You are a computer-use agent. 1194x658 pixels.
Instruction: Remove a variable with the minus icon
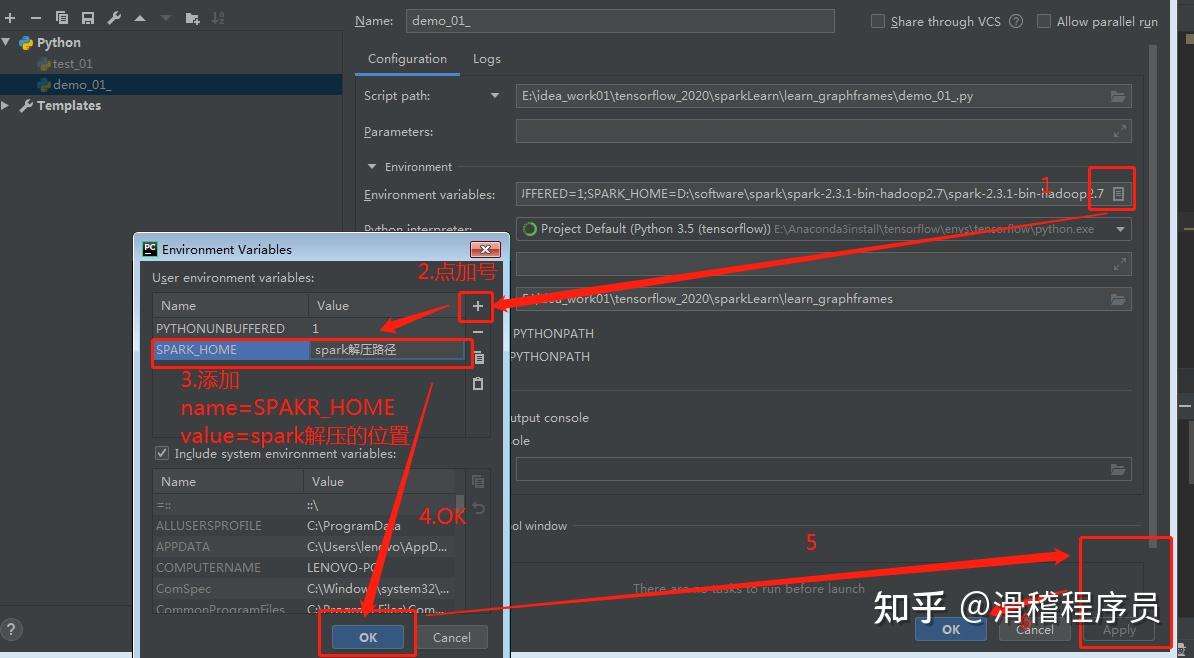[477, 330]
